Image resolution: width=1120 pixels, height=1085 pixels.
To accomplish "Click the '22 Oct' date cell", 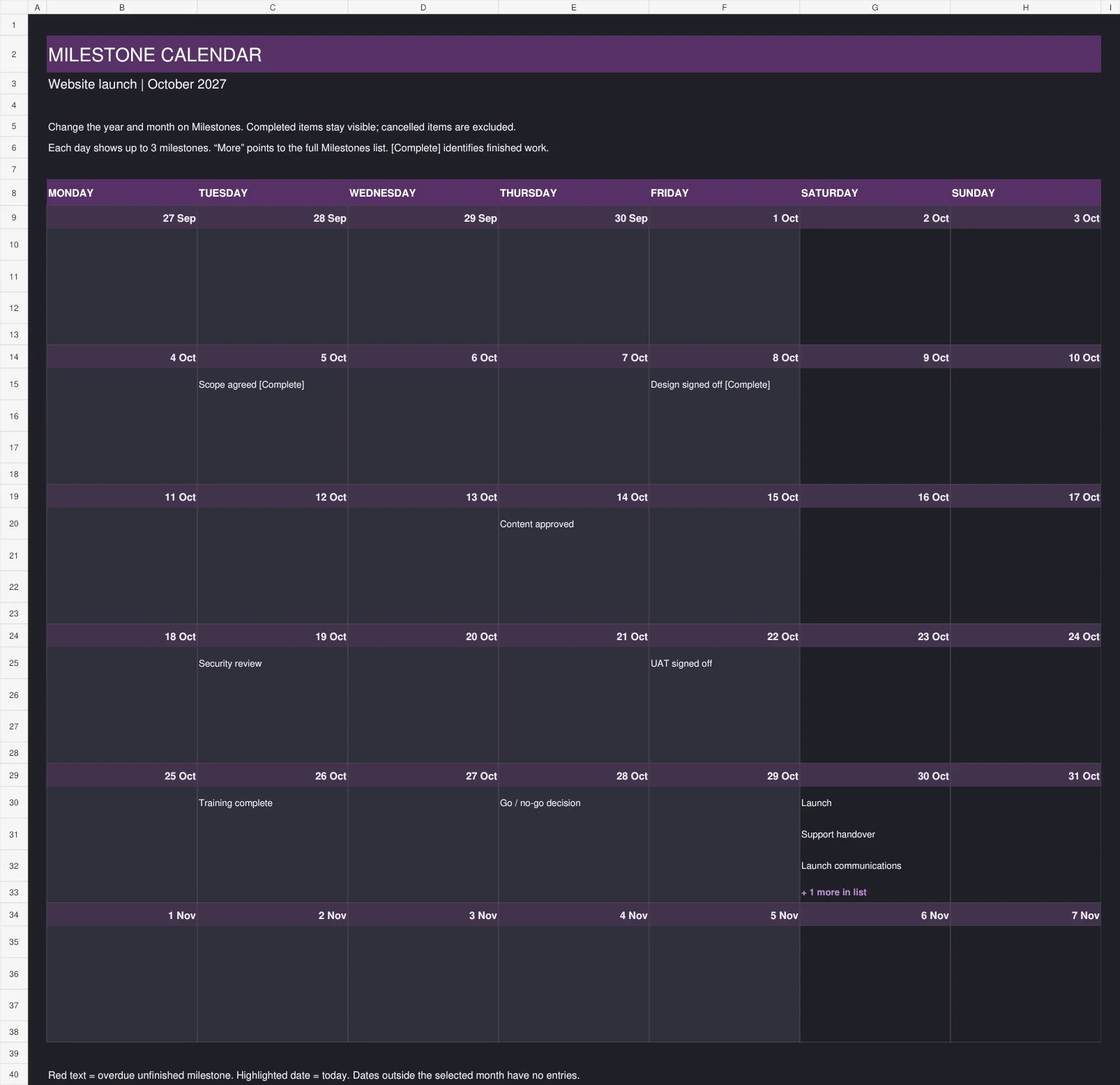I will tap(725, 636).
